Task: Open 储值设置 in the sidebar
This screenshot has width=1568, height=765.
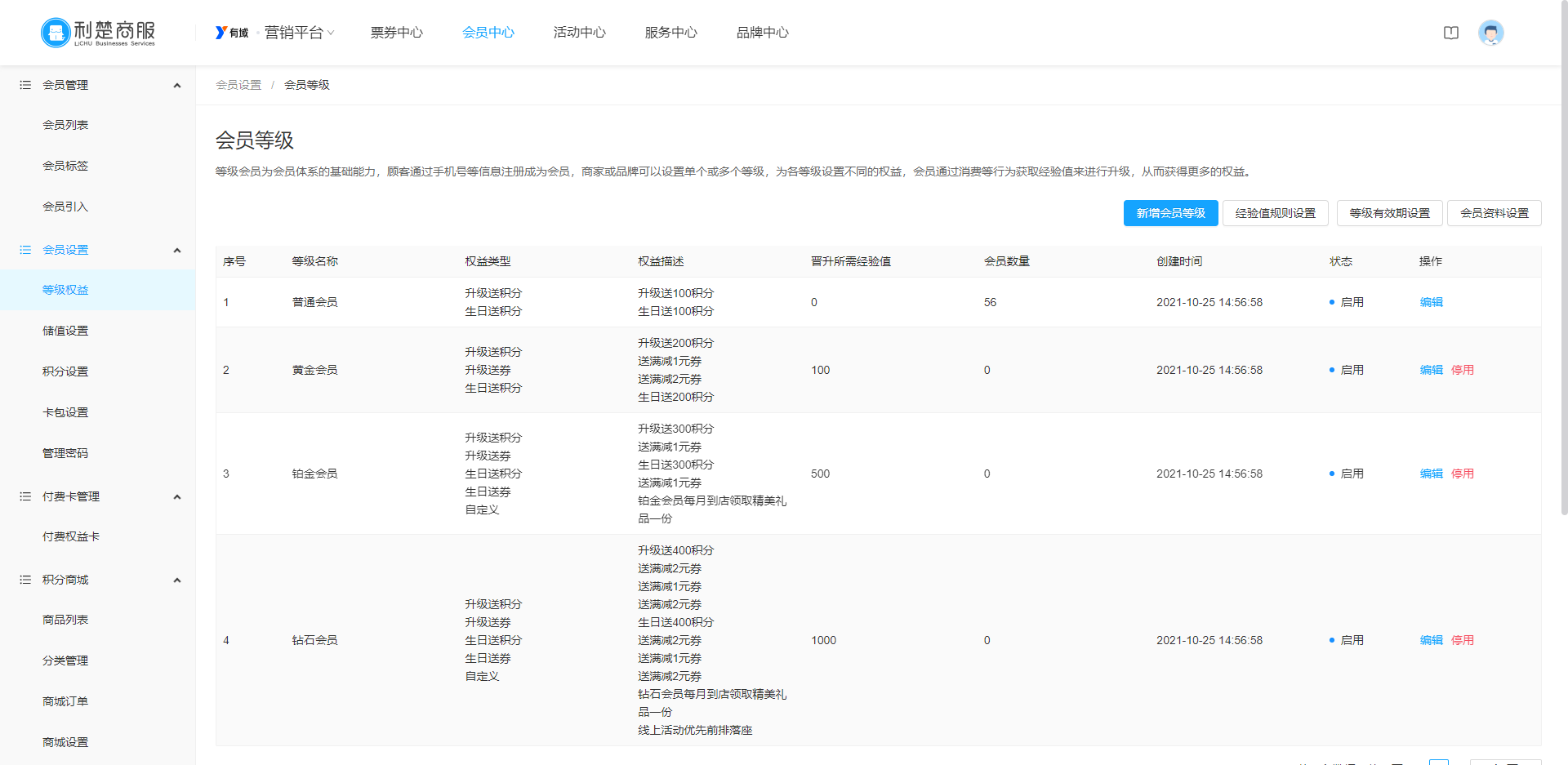Action: pyautogui.click(x=65, y=331)
